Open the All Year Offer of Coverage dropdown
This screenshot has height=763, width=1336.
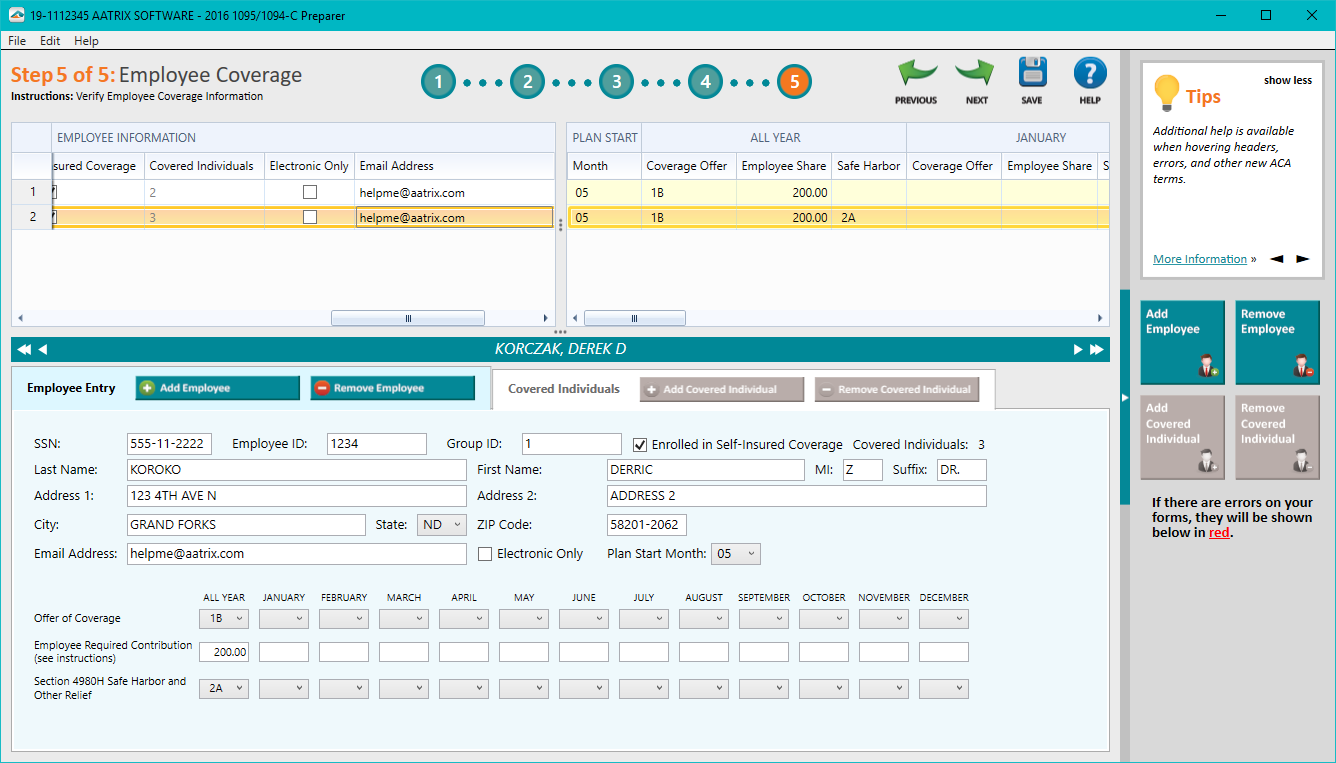pos(223,618)
